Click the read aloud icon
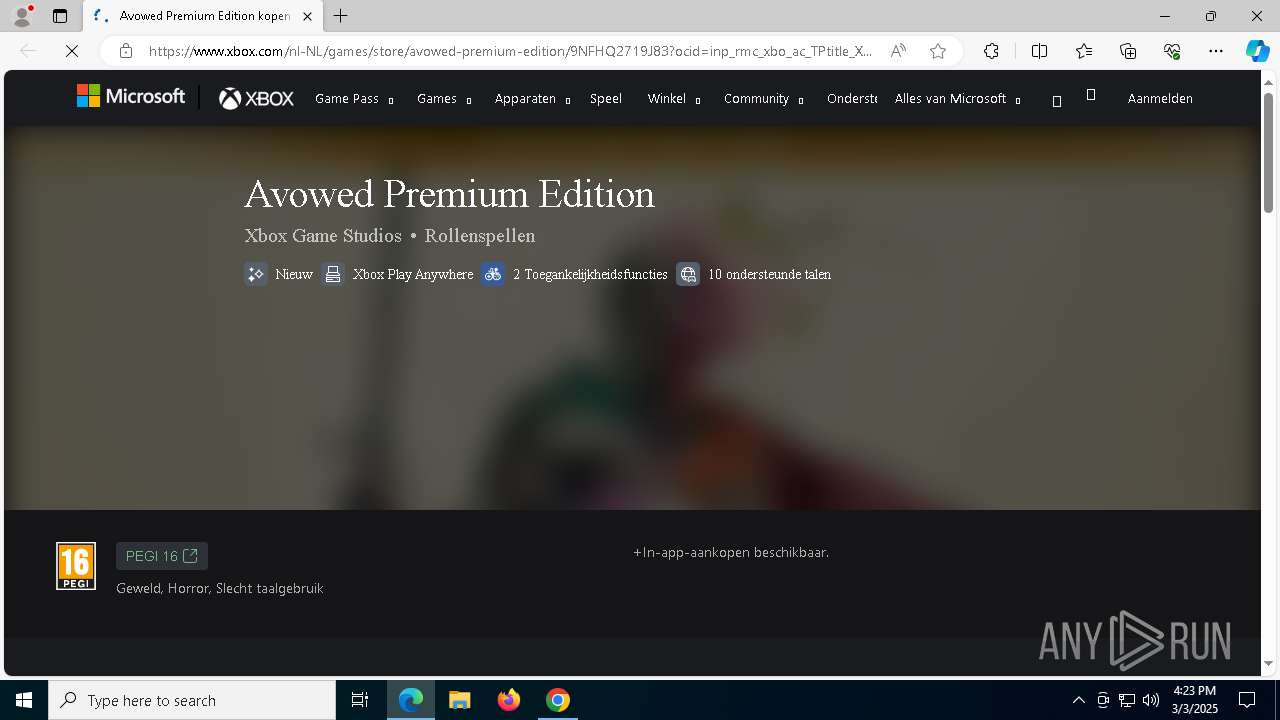Screen dimensions: 1280x720 click(x=898, y=51)
